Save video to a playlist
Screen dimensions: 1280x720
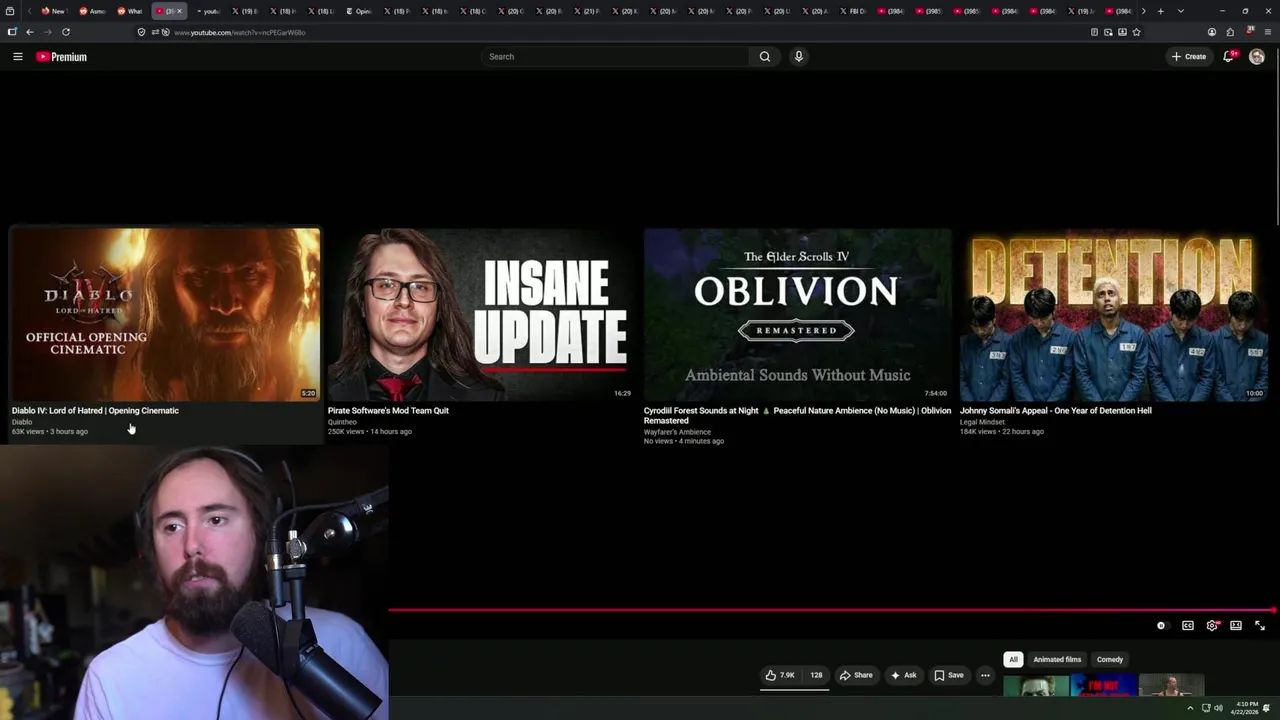pyautogui.click(x=949, y=675)
